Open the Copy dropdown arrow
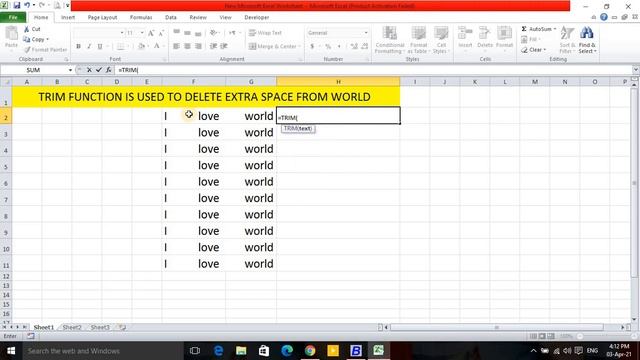This screenshot has height=360, width=640. [x=48, y=39]
